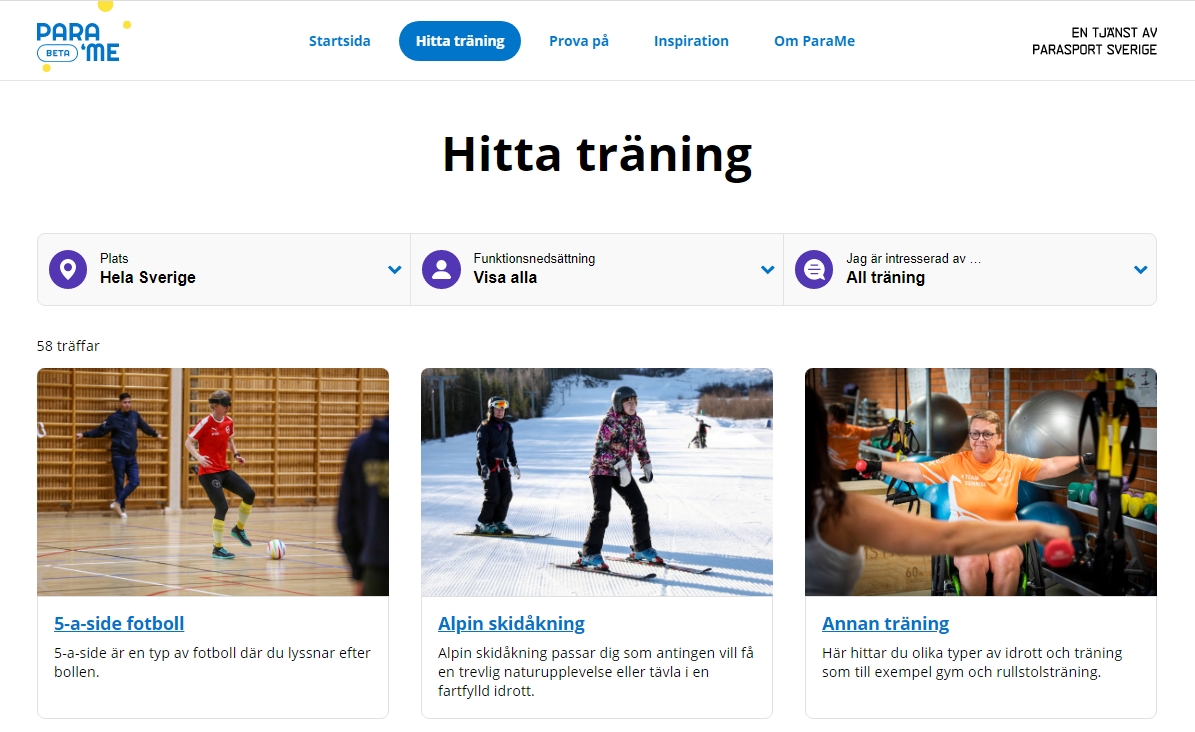Open the Om ParaMe page

(814, 41)
